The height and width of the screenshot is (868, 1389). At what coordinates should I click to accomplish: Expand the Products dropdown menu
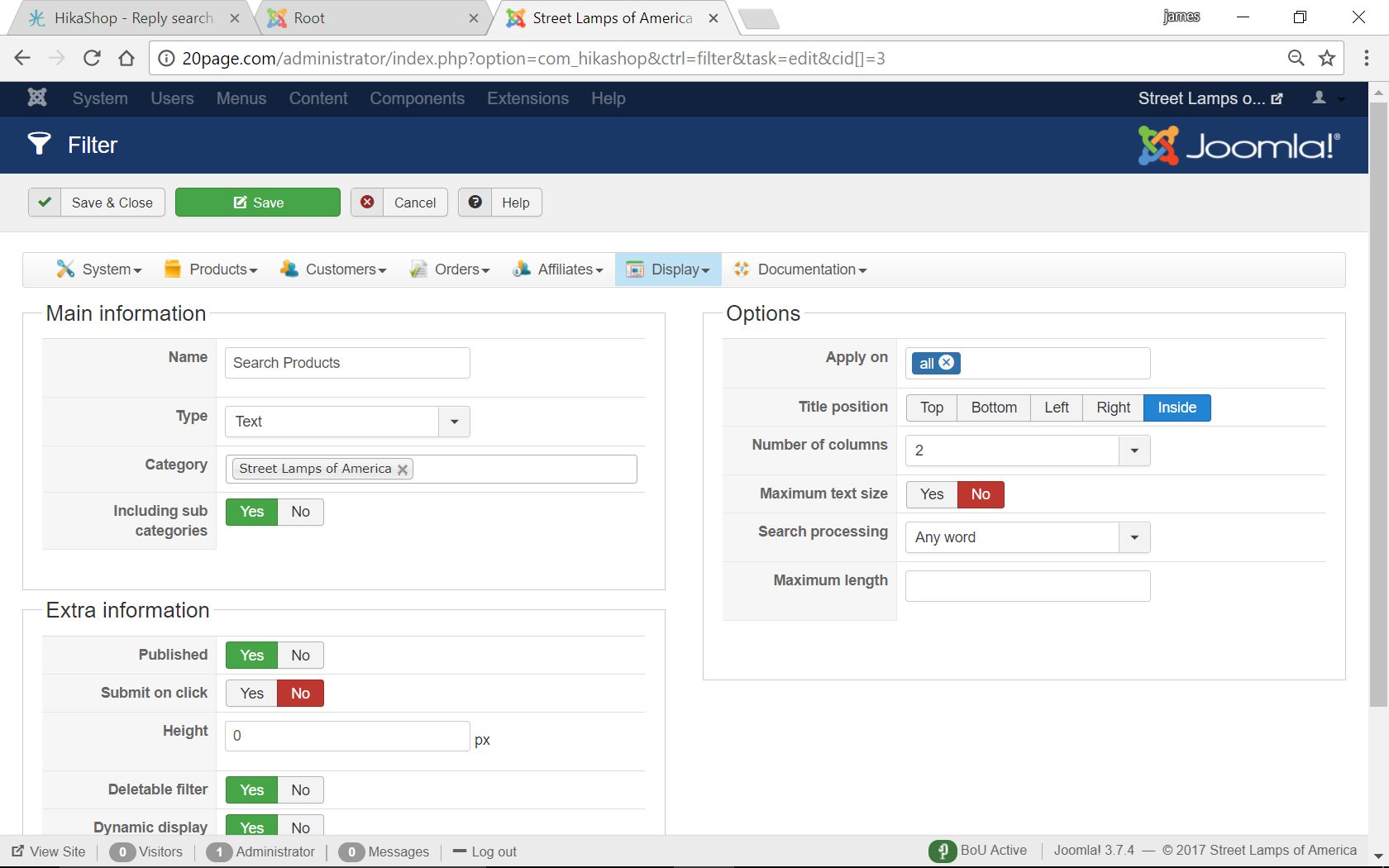click(x=211, y=269)
